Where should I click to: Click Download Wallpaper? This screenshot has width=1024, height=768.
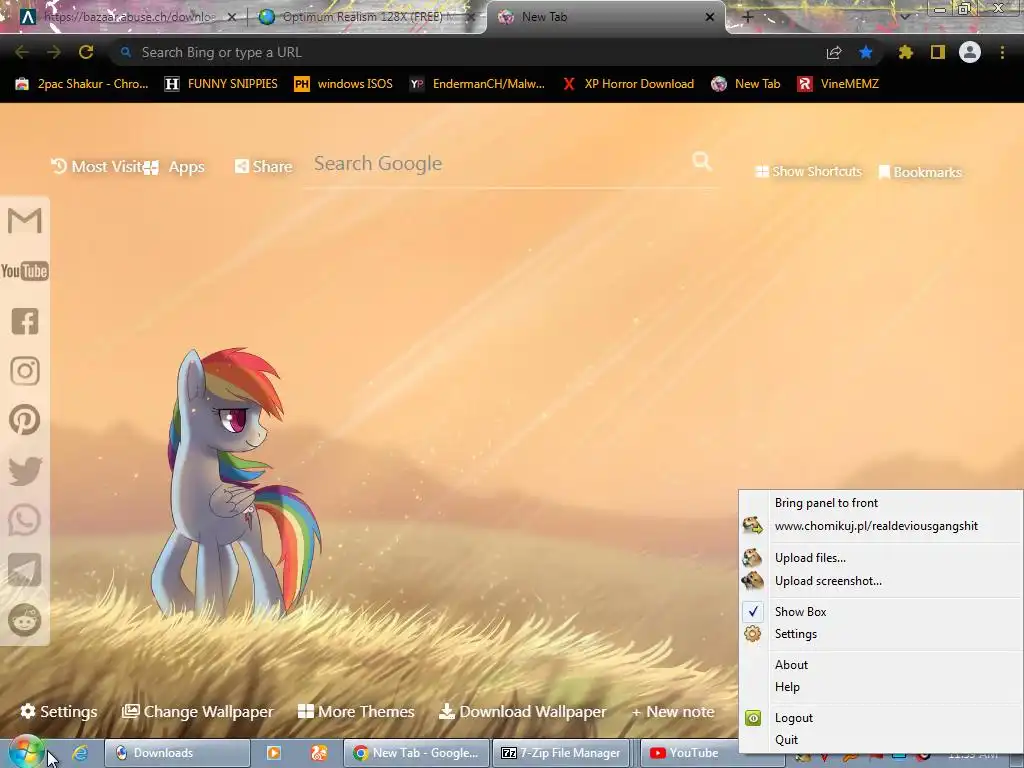522,711
